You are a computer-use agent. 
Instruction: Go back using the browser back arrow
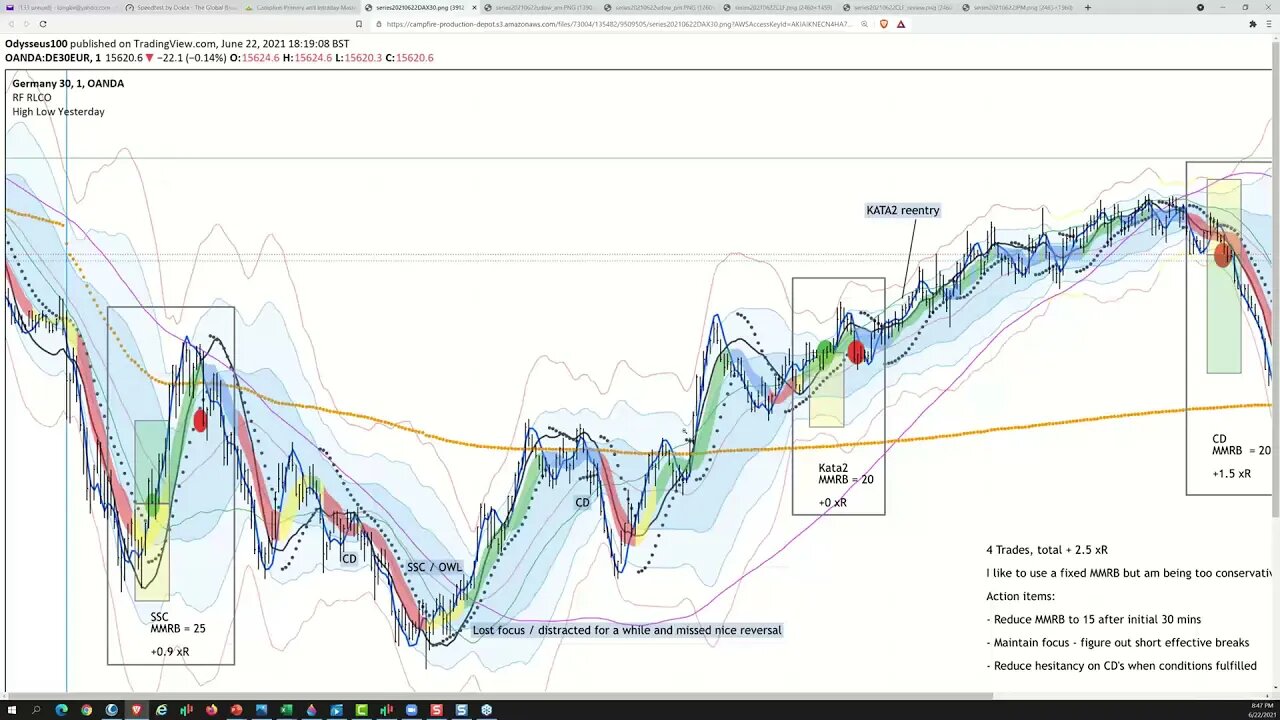coord(10,24)
